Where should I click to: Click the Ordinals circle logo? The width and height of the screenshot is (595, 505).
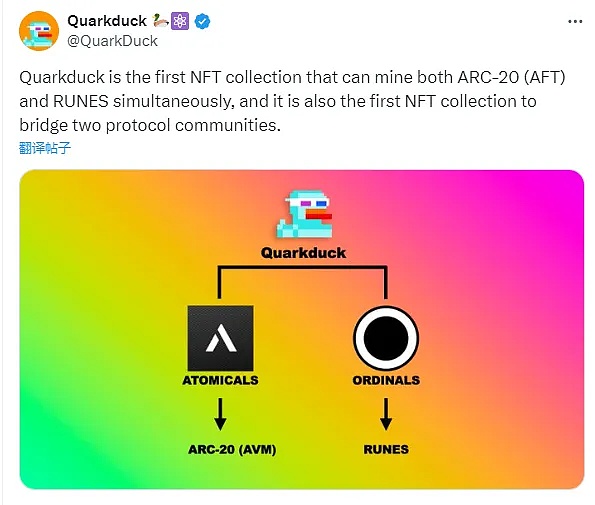pos(386,338)
